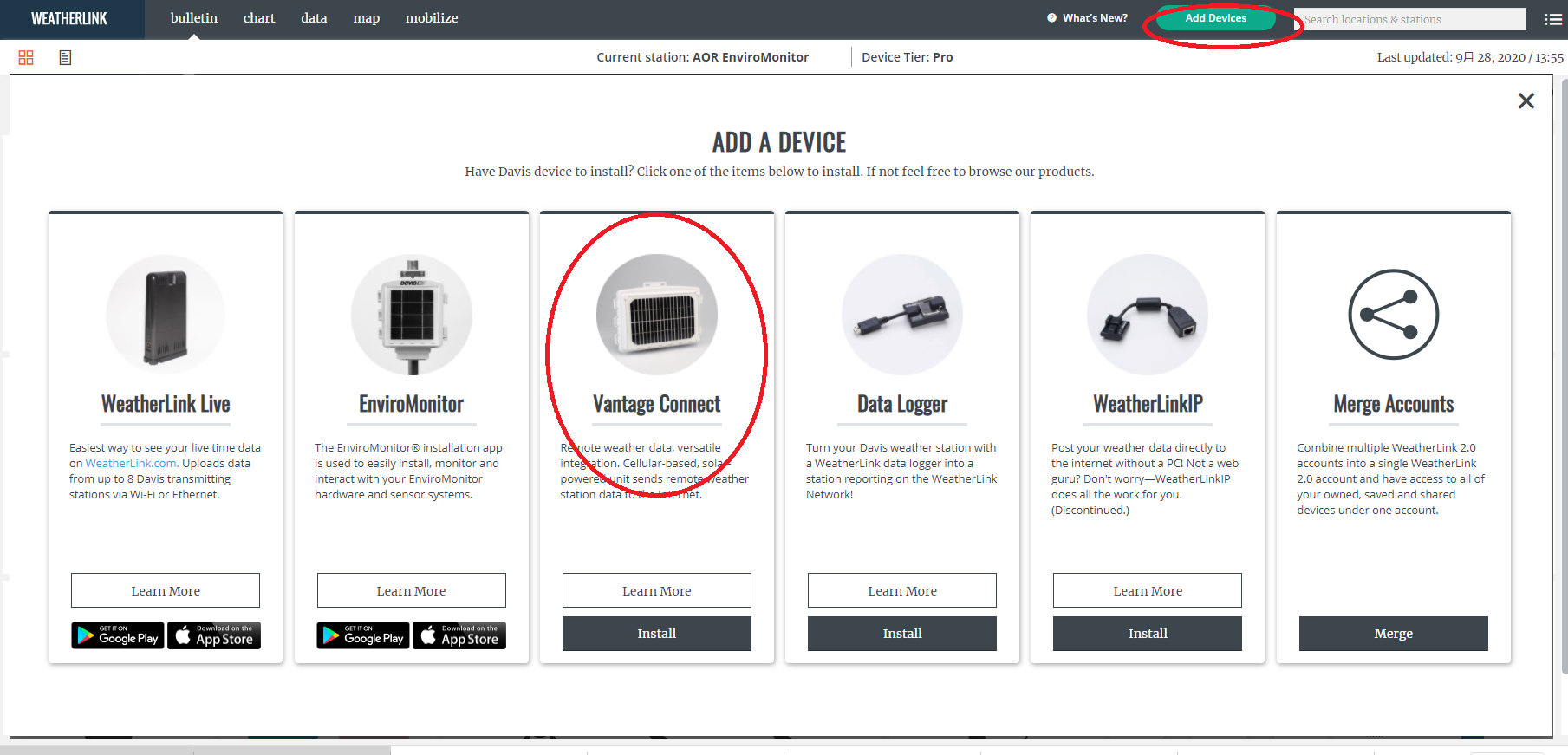The height and width of the screenshot is (755, 1568).
Task: Click the WeatherLinkIP device image
Action: pyautogui.click(x=1148, y=315)
